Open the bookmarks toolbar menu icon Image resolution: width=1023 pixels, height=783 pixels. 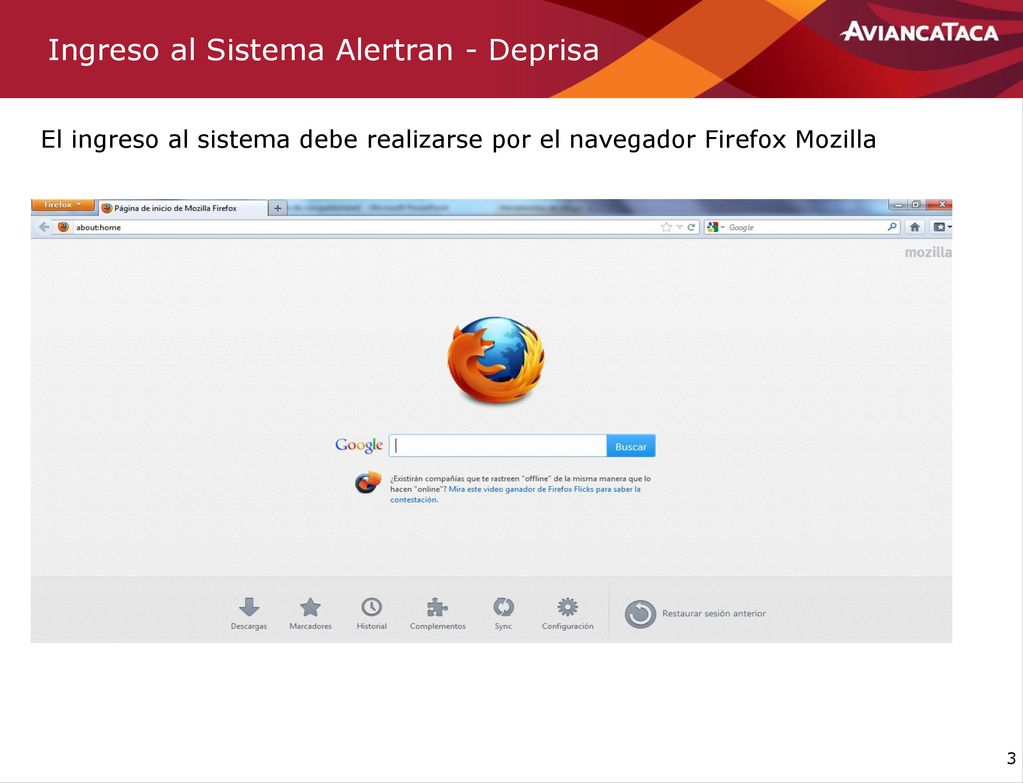coord(941,227)
